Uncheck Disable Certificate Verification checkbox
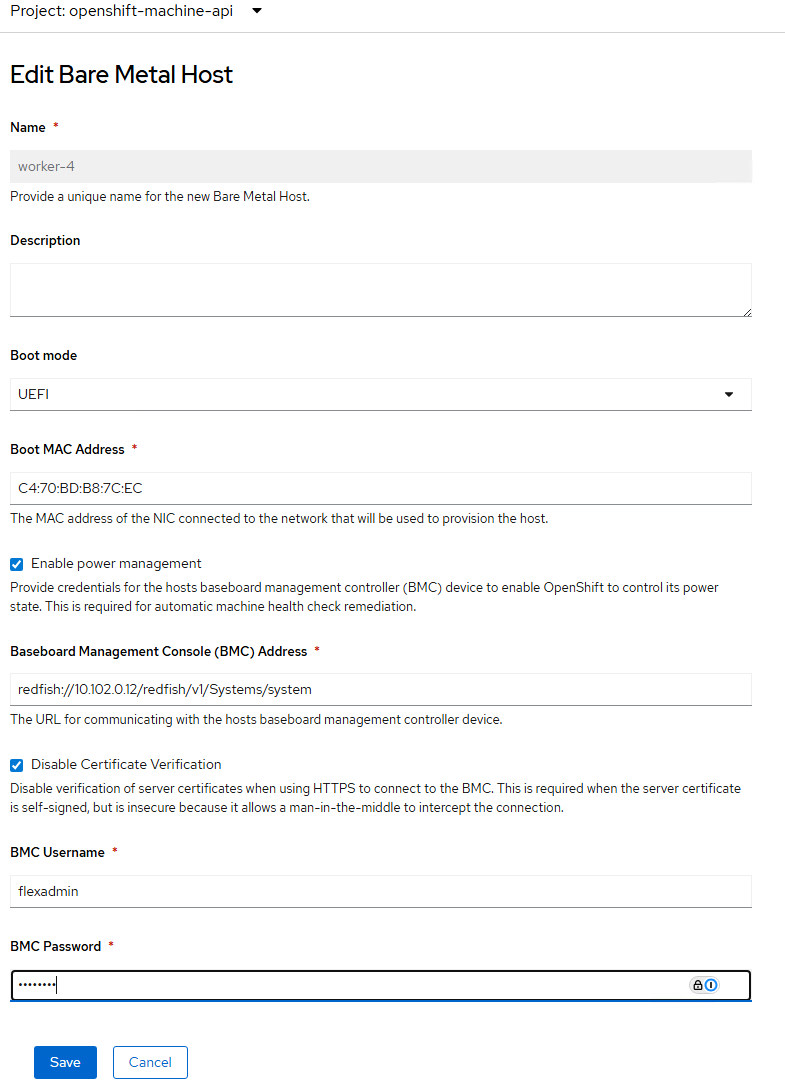Screen dimensions: 785x1089 pyautogui.click(x=16, y=765)
